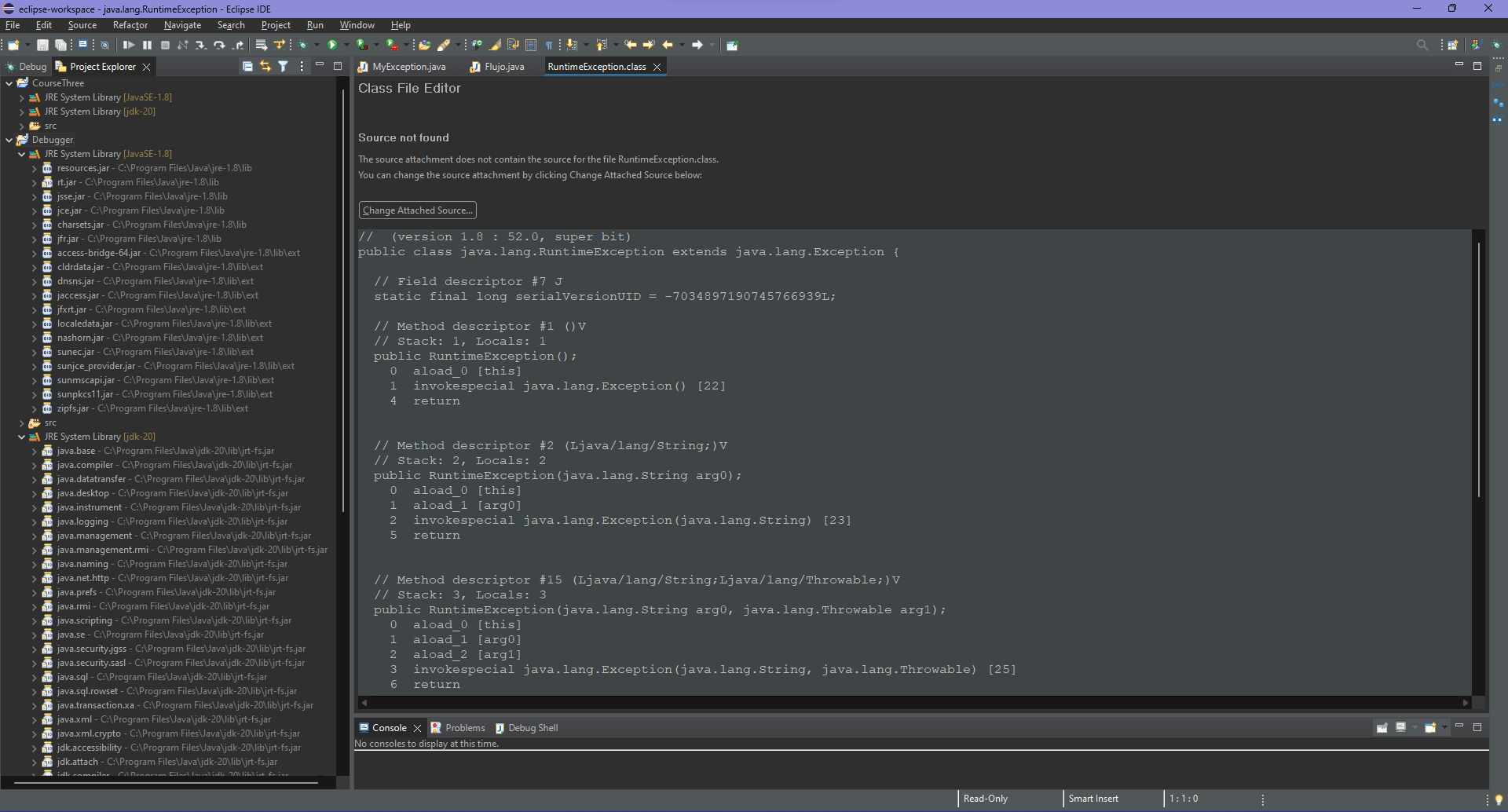
Task: Click the Step Over debug icon
Action: pyautogui.click(x=219, y=45)
